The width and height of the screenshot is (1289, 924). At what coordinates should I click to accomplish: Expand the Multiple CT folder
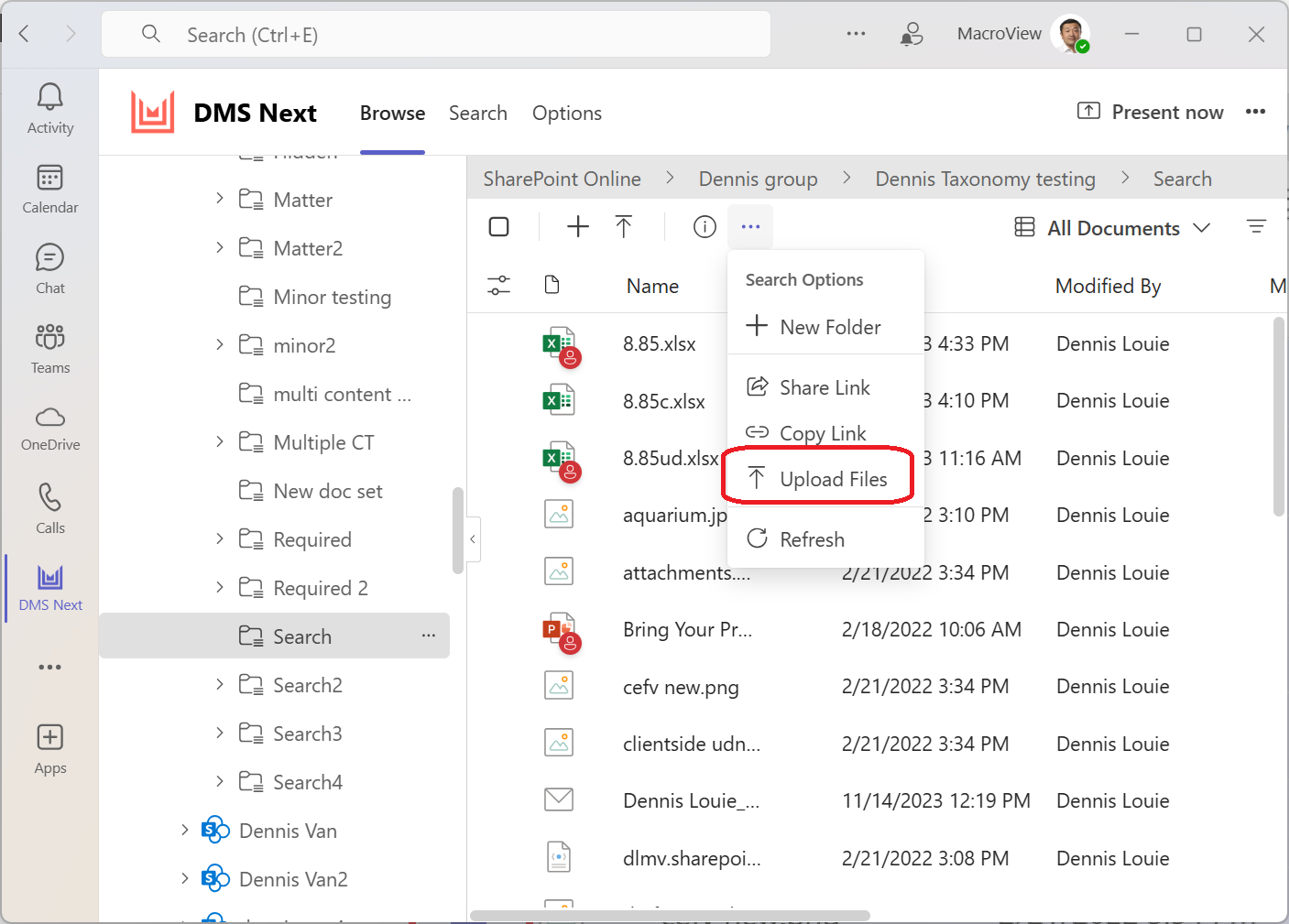pyautogui.click(x=220, y=440)
